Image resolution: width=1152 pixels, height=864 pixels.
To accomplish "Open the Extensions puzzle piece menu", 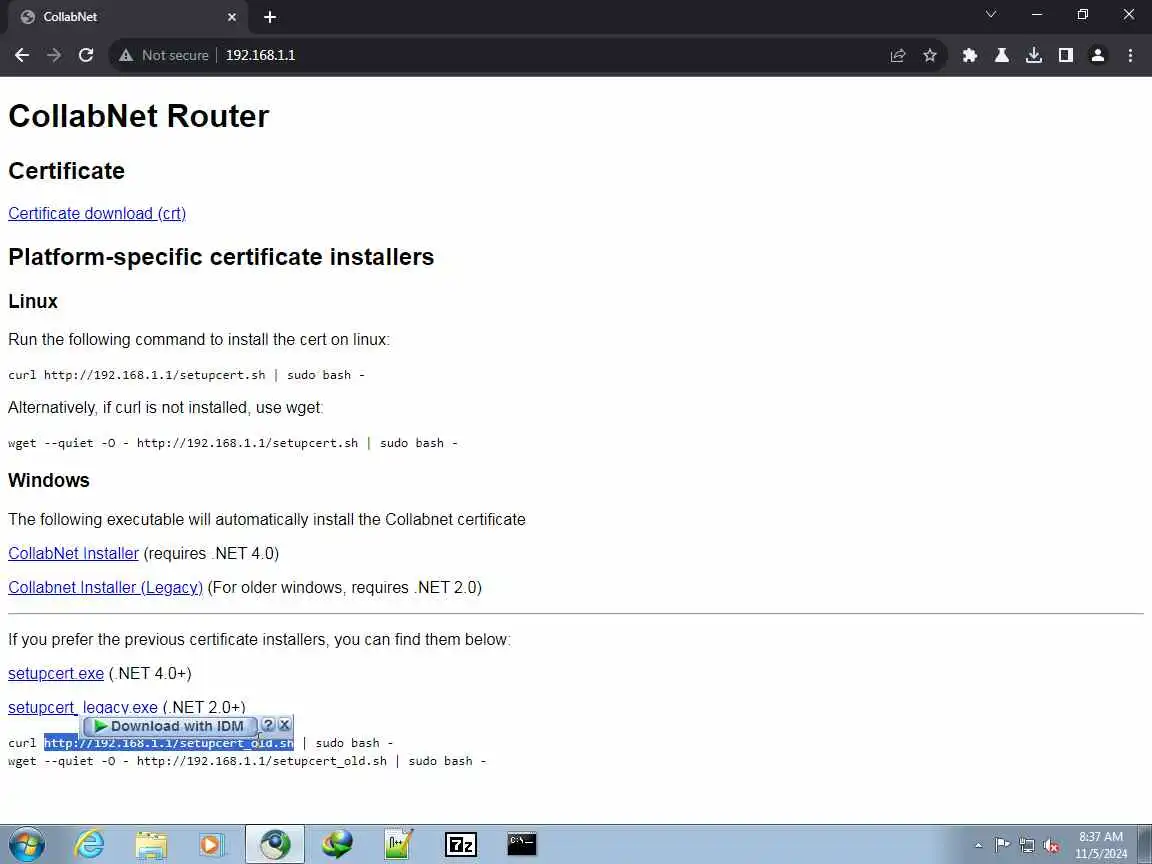I will [x=970, y=55].
